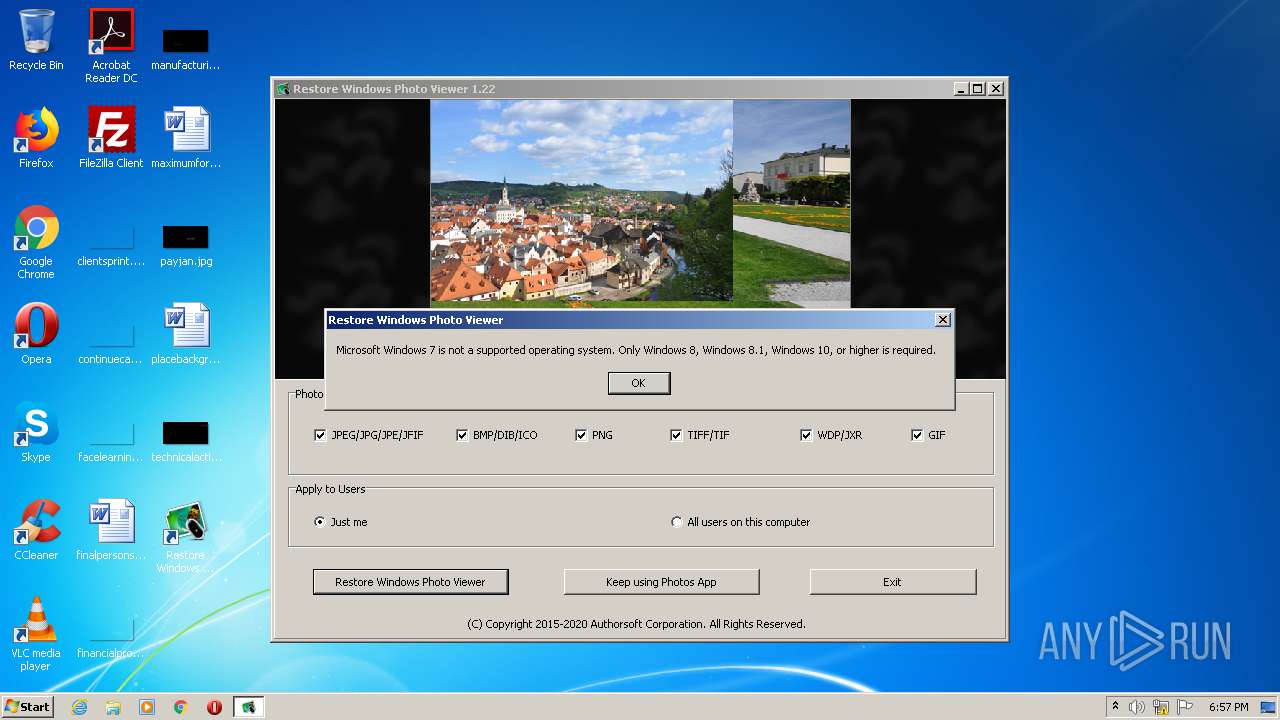Viewport: 1280px width, 720px height.
Task: Click the town panorama preview image
Action: pos(581,201)
